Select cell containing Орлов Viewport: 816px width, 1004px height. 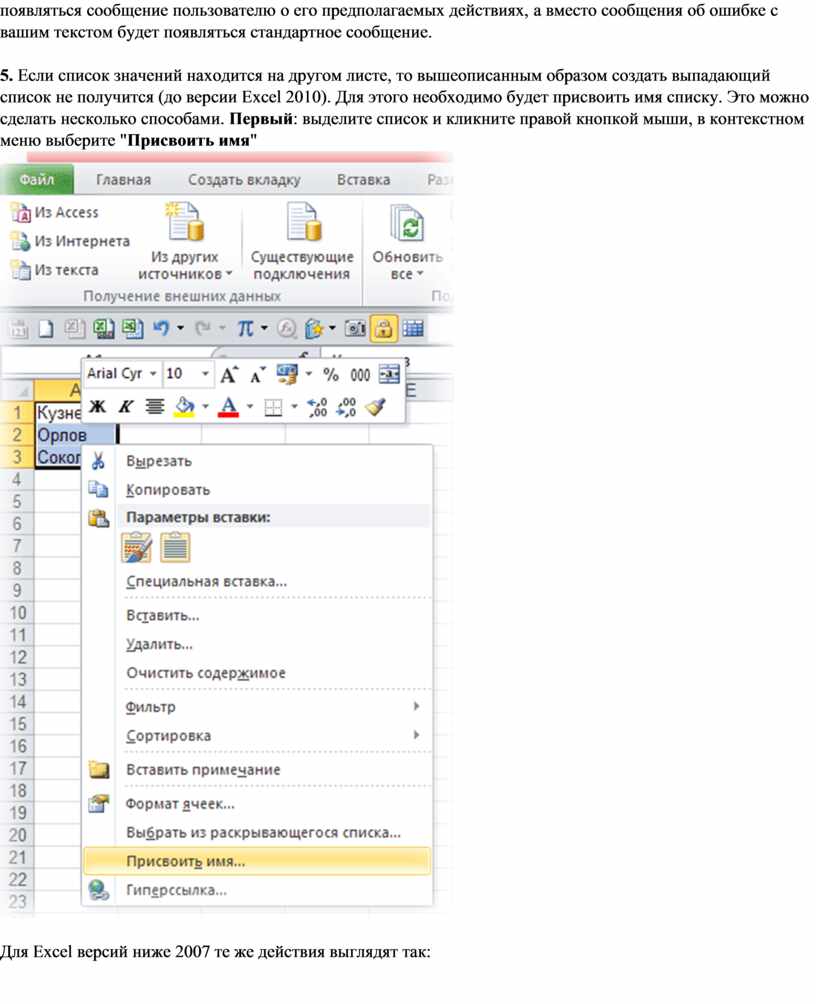[76, 435]
